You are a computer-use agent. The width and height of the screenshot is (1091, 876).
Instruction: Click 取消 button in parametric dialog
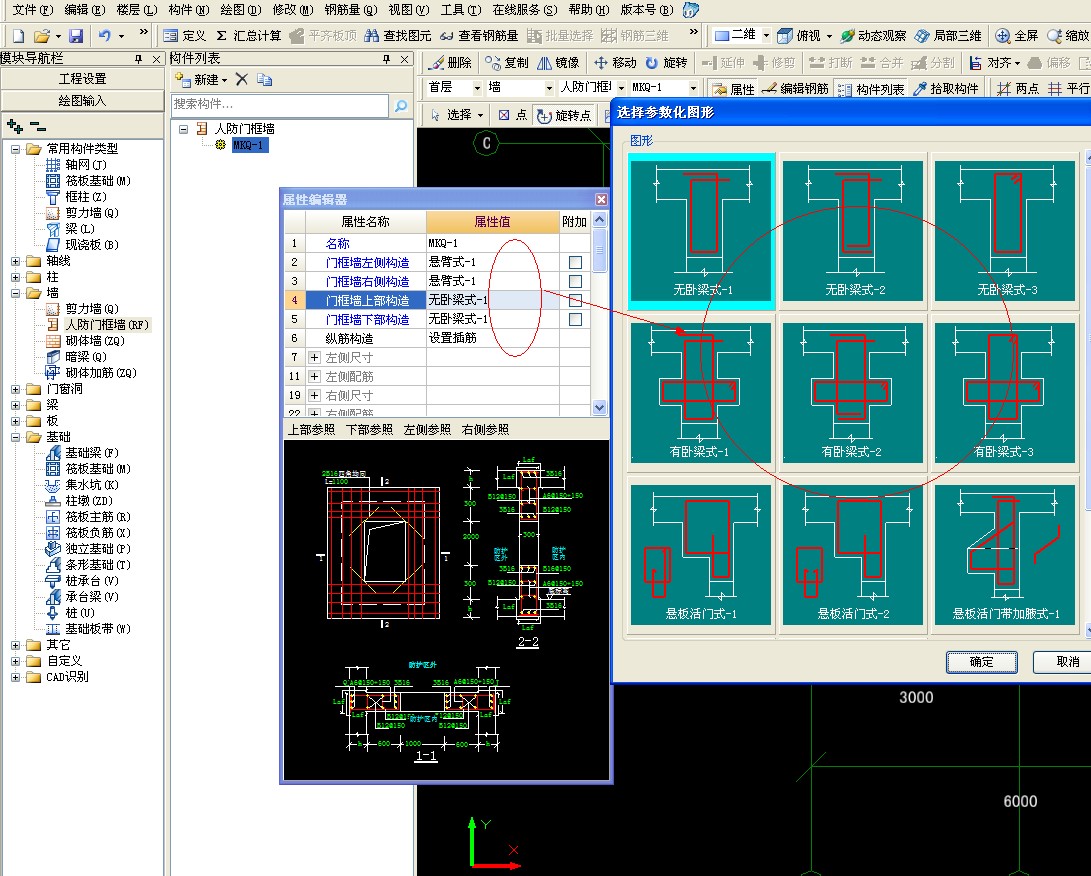tap(1066, 662)
